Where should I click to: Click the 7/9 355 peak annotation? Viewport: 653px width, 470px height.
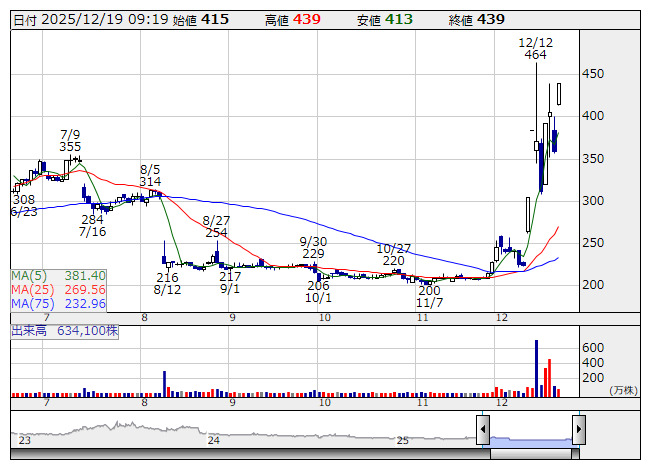click(x=70, y=141)
